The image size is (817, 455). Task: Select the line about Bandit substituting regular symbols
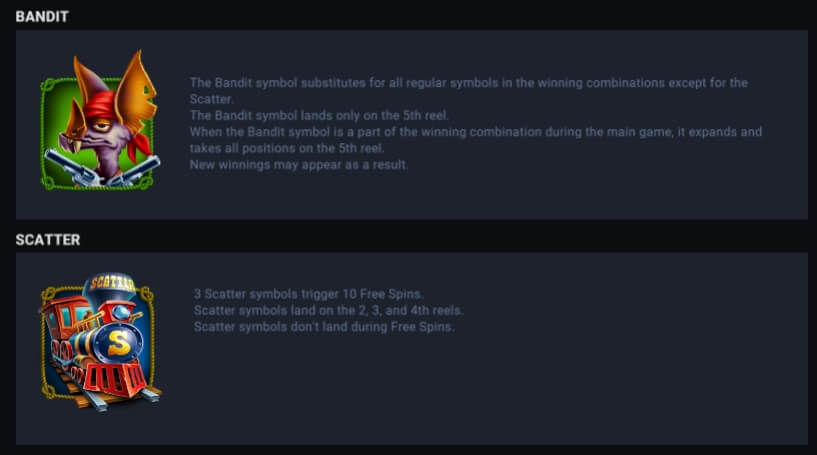pyautogui.click(x=468, y=91)
